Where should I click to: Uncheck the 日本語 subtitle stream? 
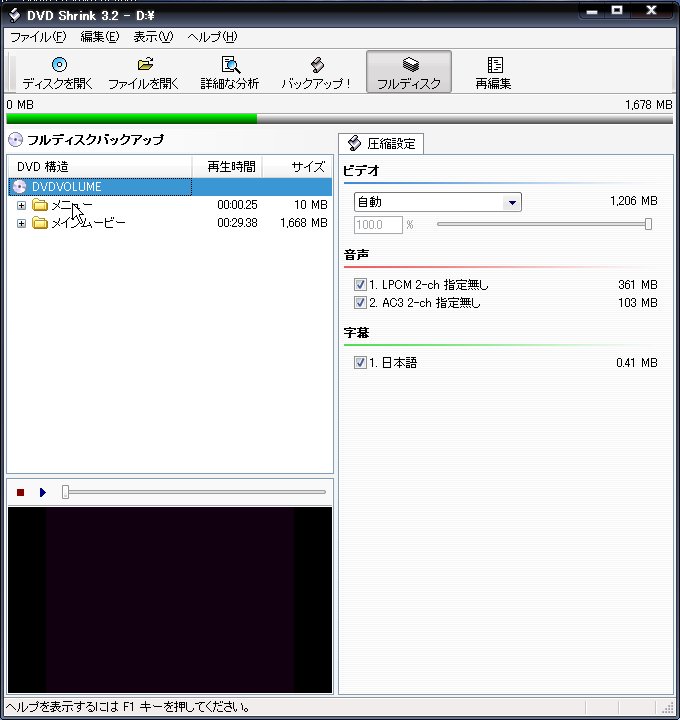tap(360, 363)
